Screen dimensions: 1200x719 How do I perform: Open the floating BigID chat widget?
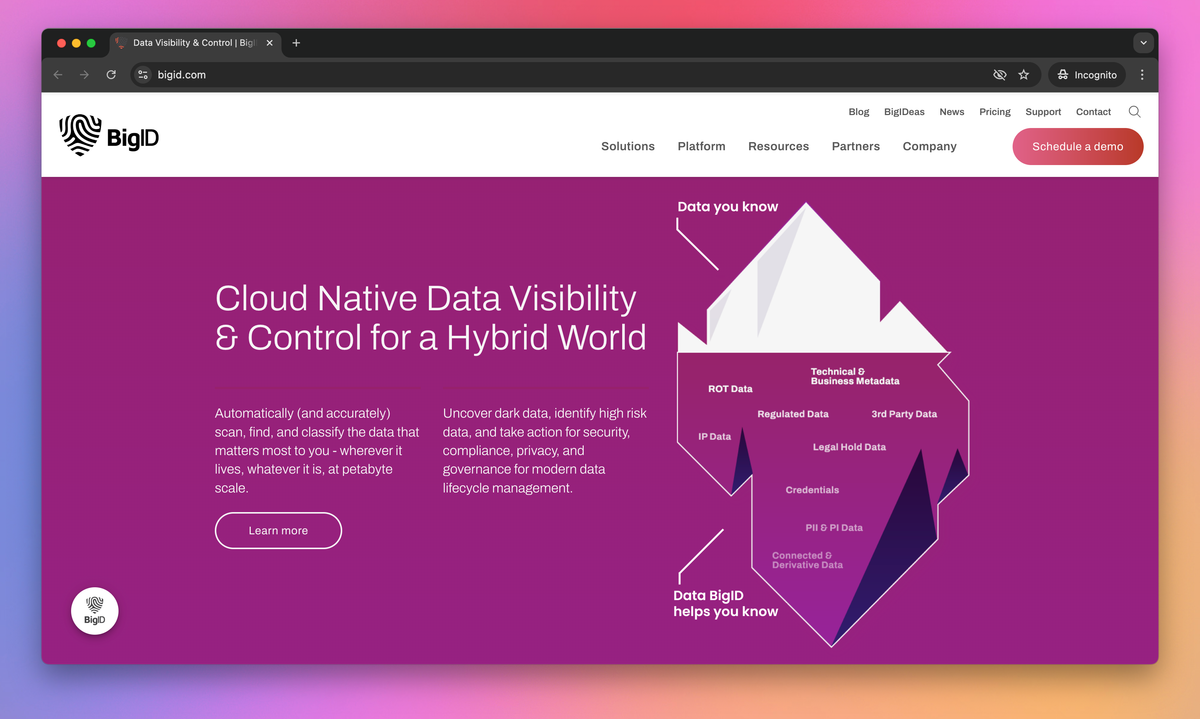pos(95,611)
